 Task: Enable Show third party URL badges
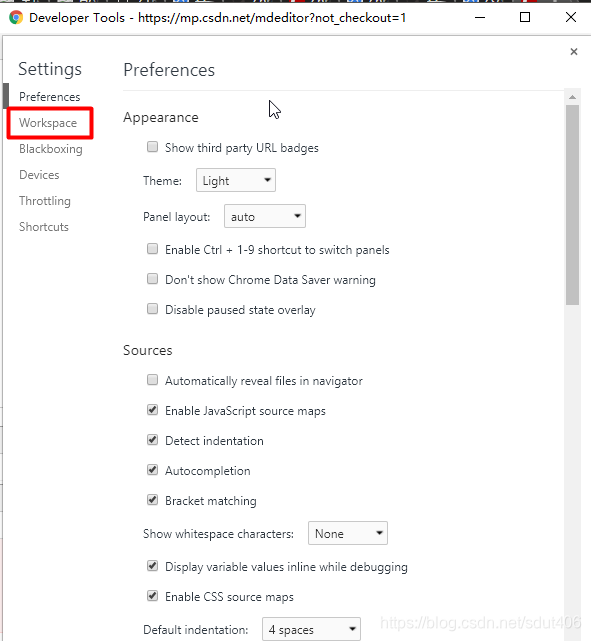pos(152,147)
